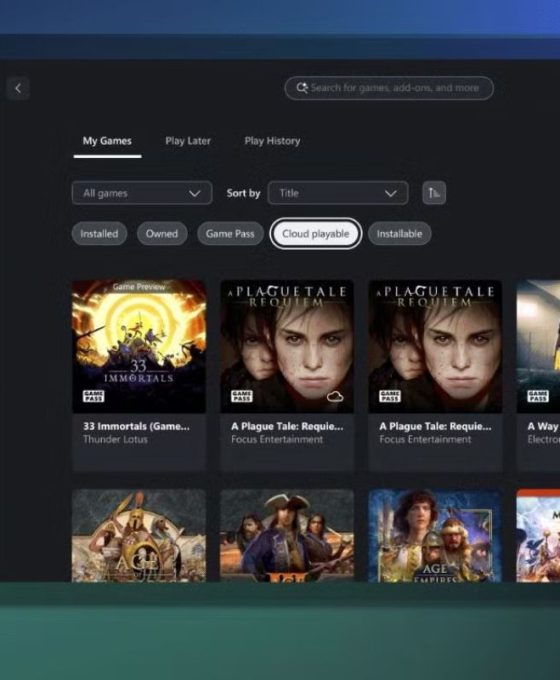Enable the Owned filter chip
560x680 pixels.
[162, 234]
